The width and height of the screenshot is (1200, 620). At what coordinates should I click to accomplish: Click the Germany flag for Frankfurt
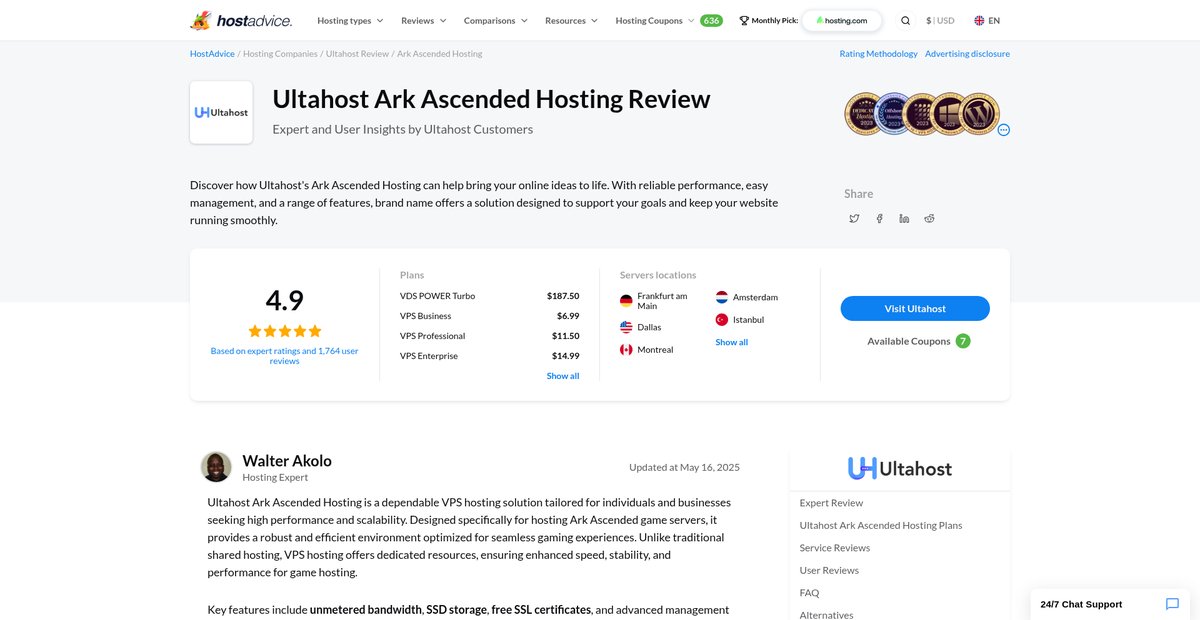tap(626, 300)
